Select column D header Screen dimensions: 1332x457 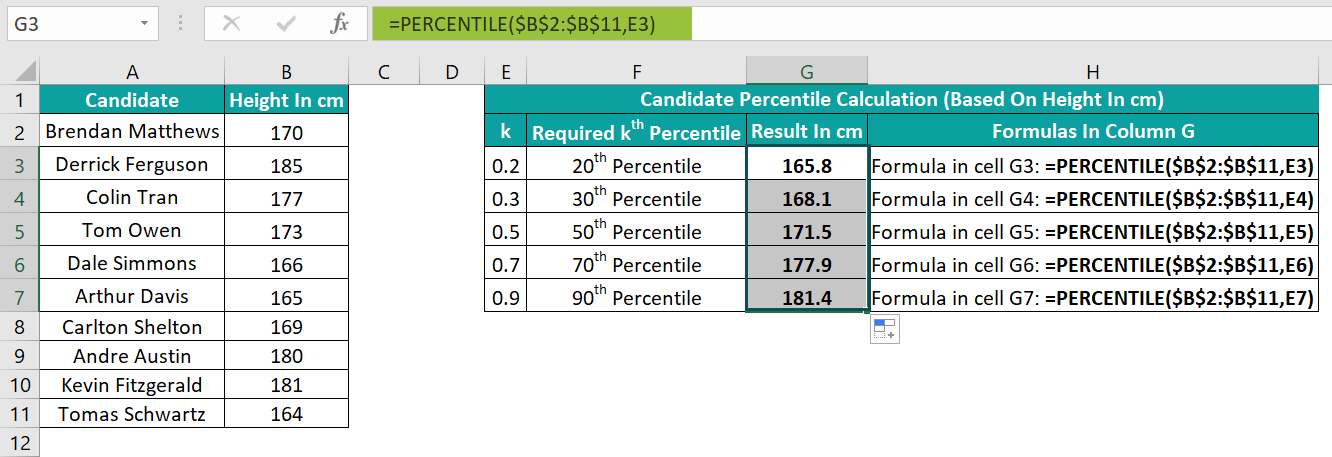tap(451, 72)
